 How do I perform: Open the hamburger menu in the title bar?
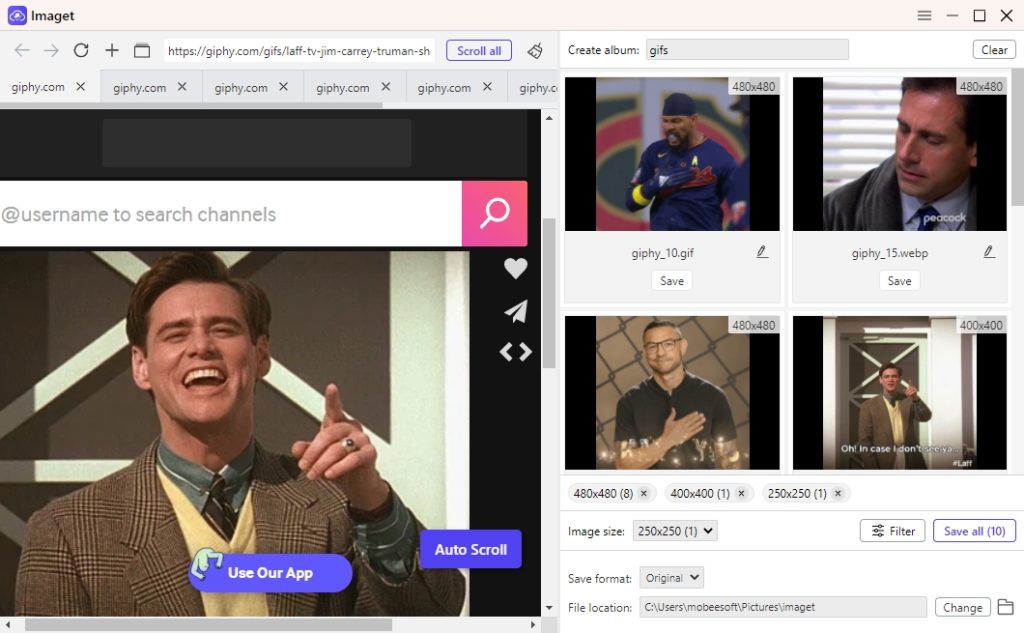coord(924,15)
